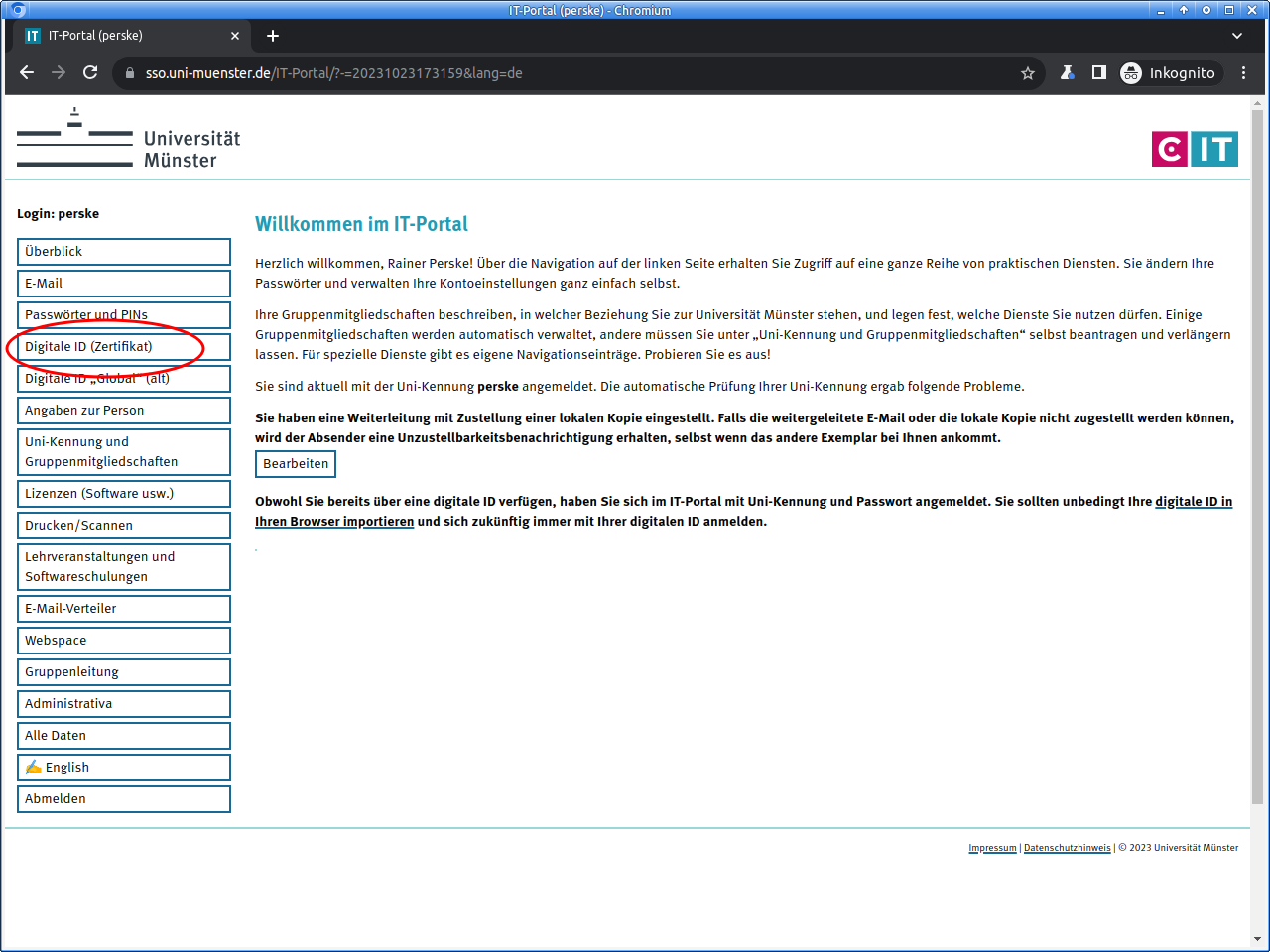Open a new browser tab
The height and width of the screenshot is (952, 1270).
click(273, 36)
